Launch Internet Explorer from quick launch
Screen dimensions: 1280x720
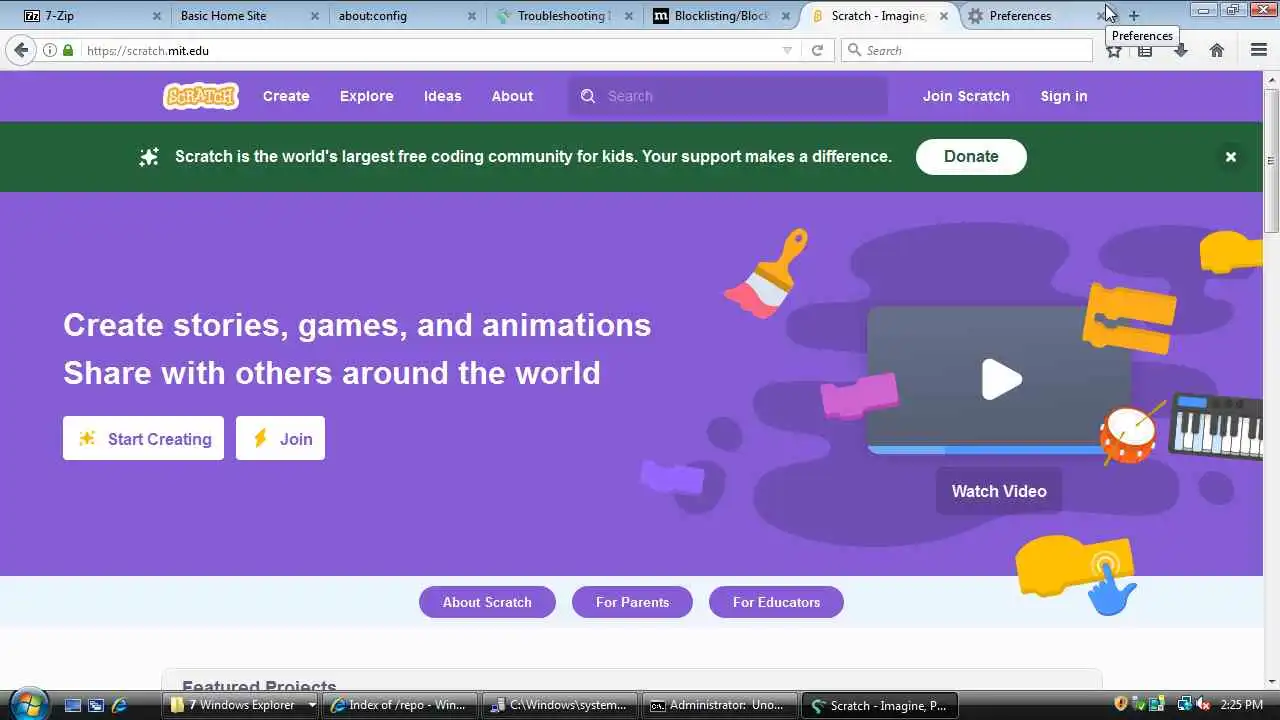(x=120, y=705)
